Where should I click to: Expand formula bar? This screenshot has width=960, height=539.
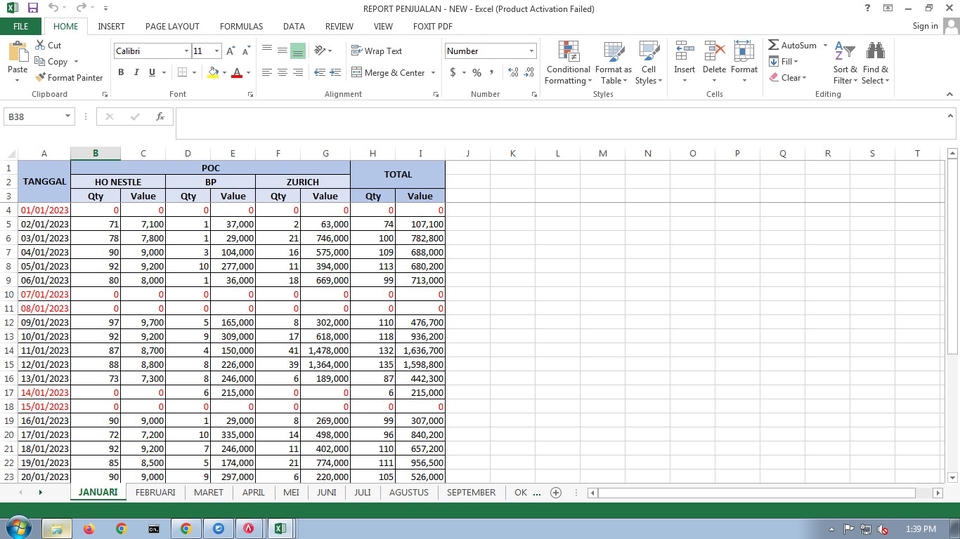(950, 116)
